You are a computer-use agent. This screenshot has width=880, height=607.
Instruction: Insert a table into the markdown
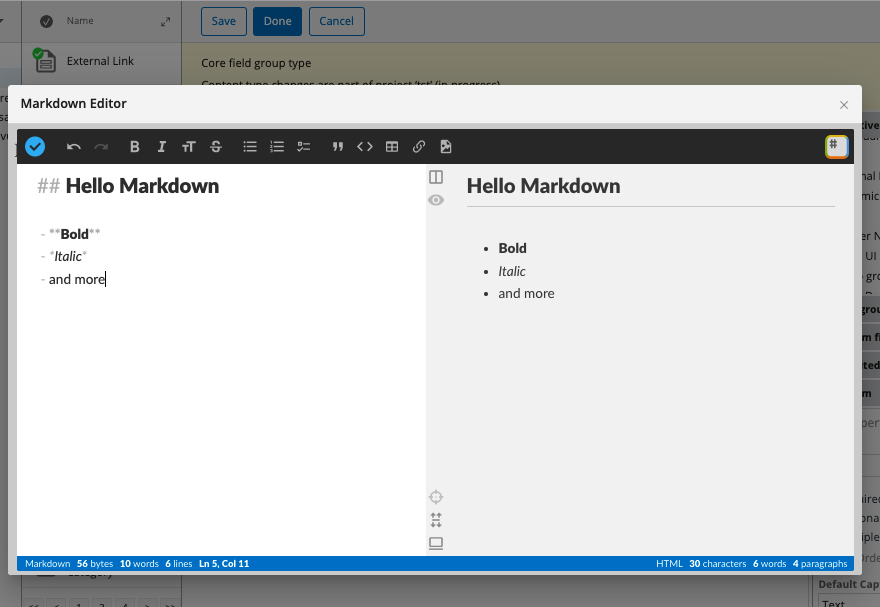[391, 146]
